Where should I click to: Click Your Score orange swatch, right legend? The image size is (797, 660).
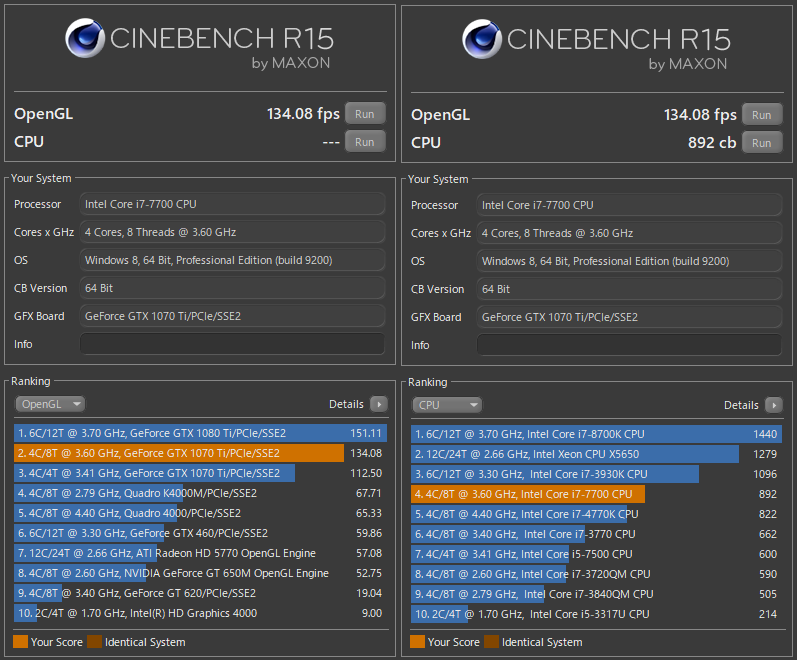(417, 642)
